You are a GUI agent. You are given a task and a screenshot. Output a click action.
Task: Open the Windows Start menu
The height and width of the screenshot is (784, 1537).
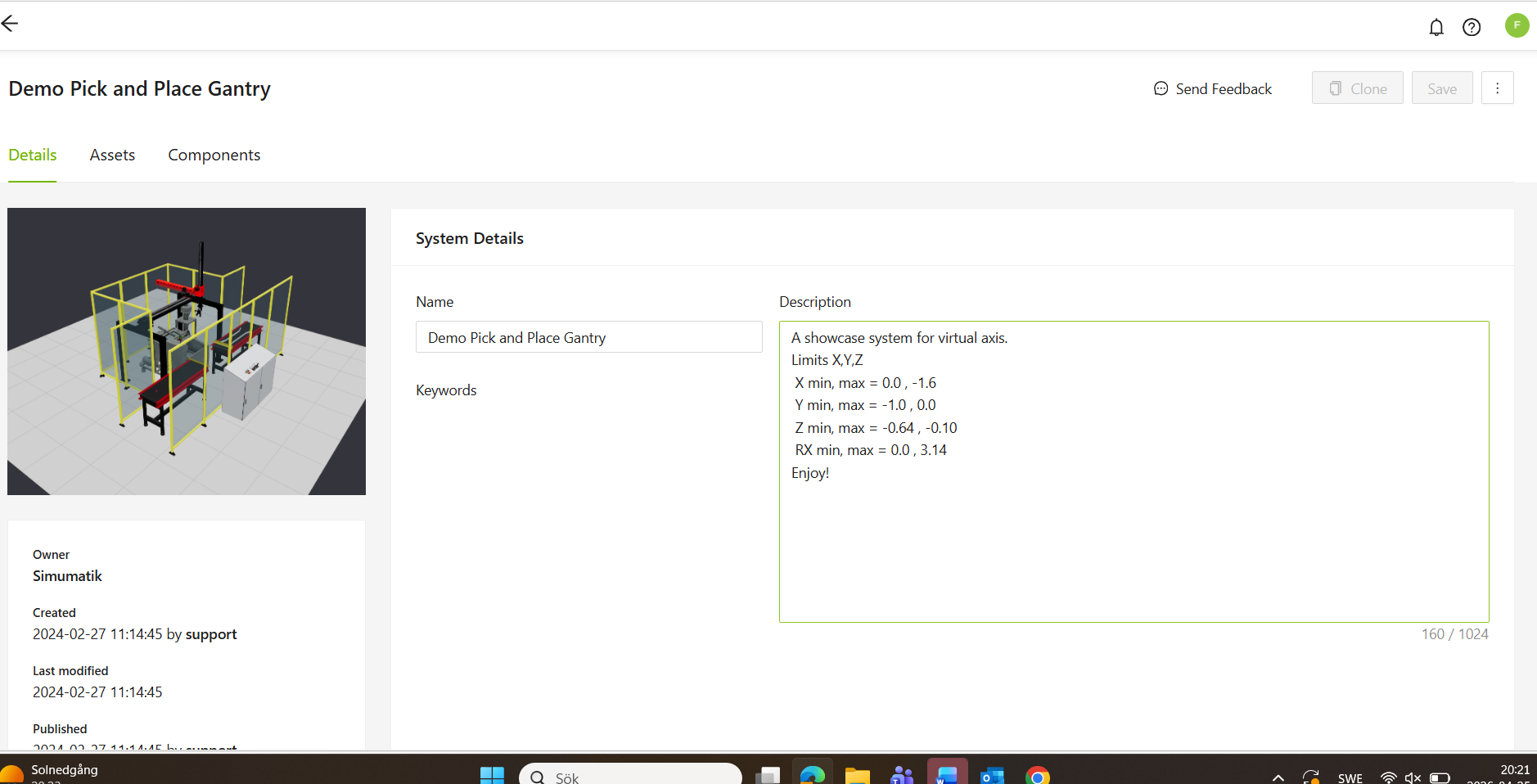coord(492,775)
